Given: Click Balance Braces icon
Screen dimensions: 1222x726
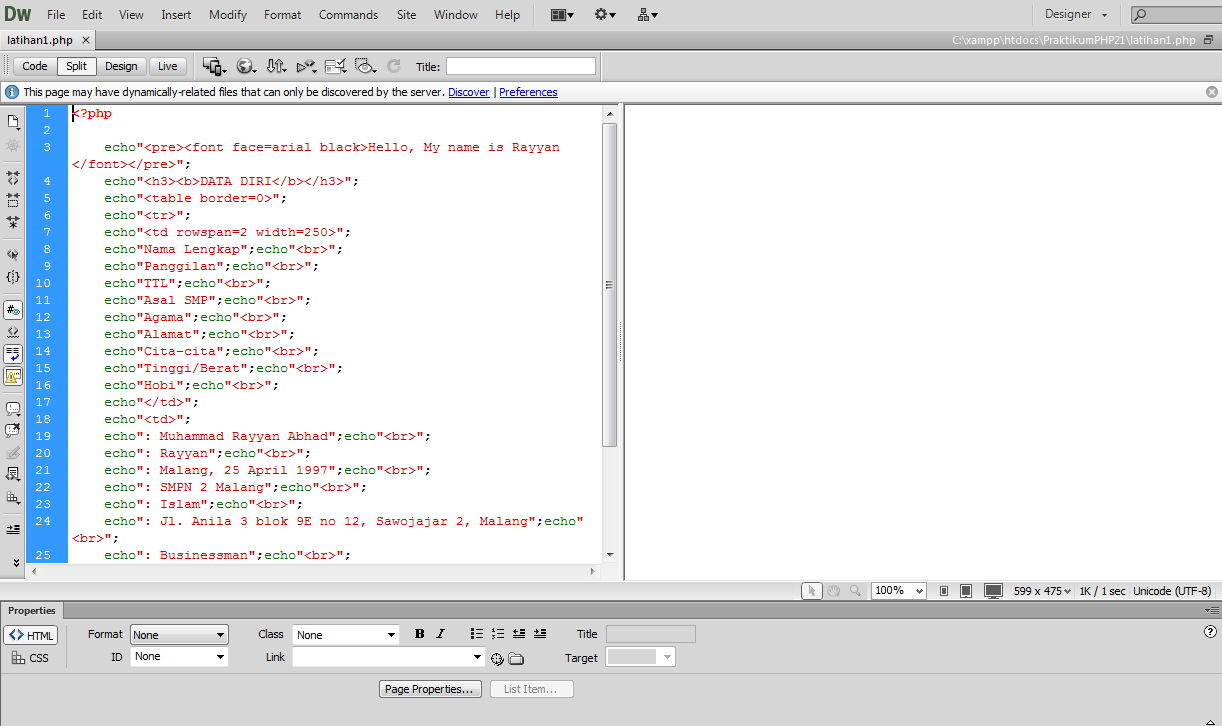Looking at the screenshot, I should (13, 277).
